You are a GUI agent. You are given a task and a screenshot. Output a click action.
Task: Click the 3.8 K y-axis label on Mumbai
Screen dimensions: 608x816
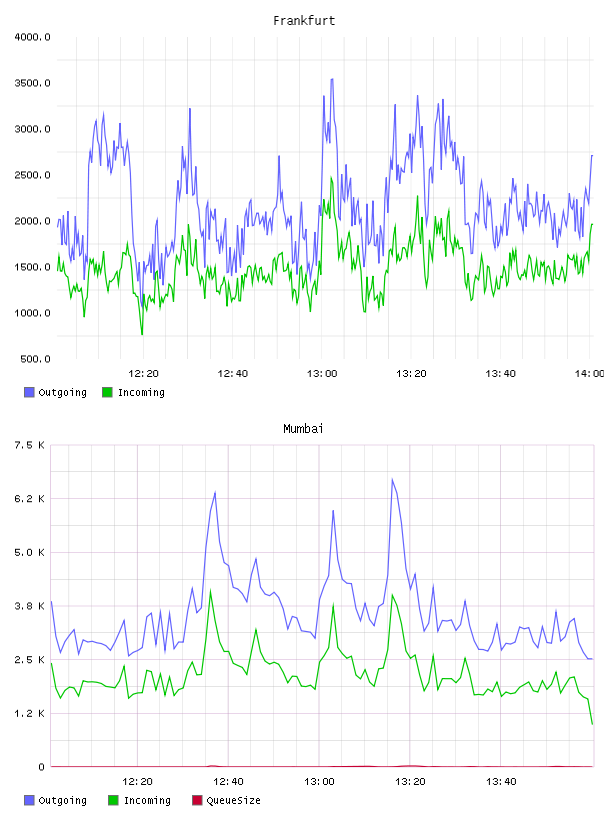[29, 606]
